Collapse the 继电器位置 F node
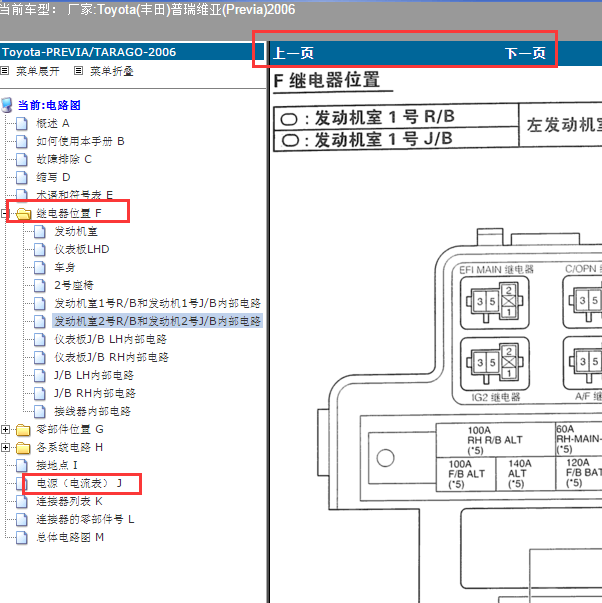Viewport: 602px width, 603px height. click(x=4, y=213)
